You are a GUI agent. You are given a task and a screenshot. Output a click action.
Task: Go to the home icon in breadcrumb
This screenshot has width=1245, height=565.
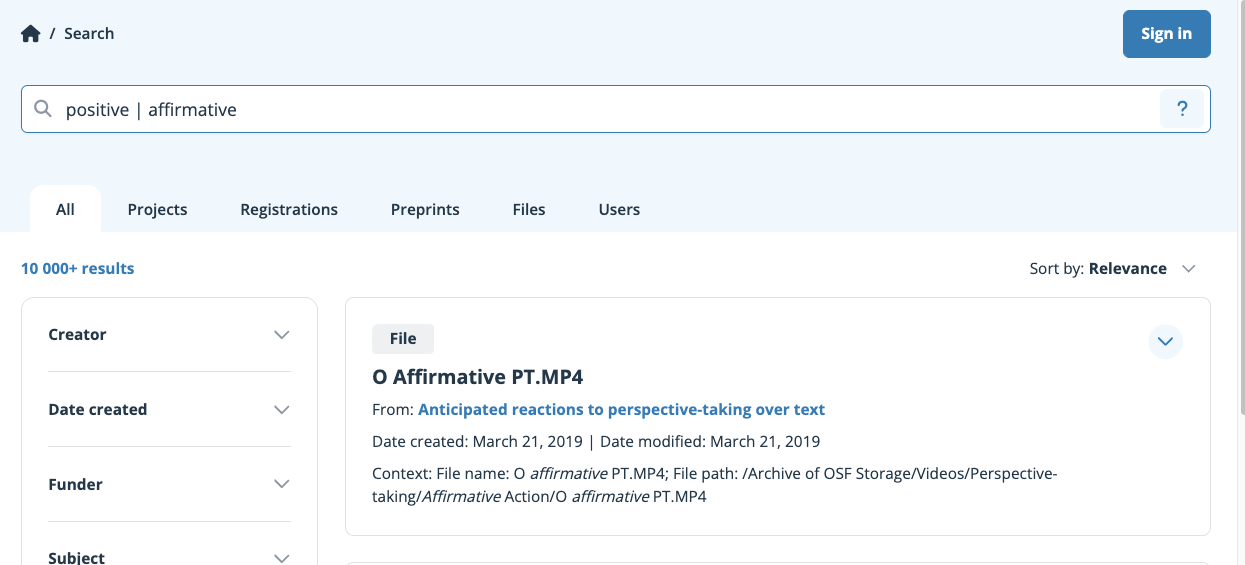click(x=31, y=34)
